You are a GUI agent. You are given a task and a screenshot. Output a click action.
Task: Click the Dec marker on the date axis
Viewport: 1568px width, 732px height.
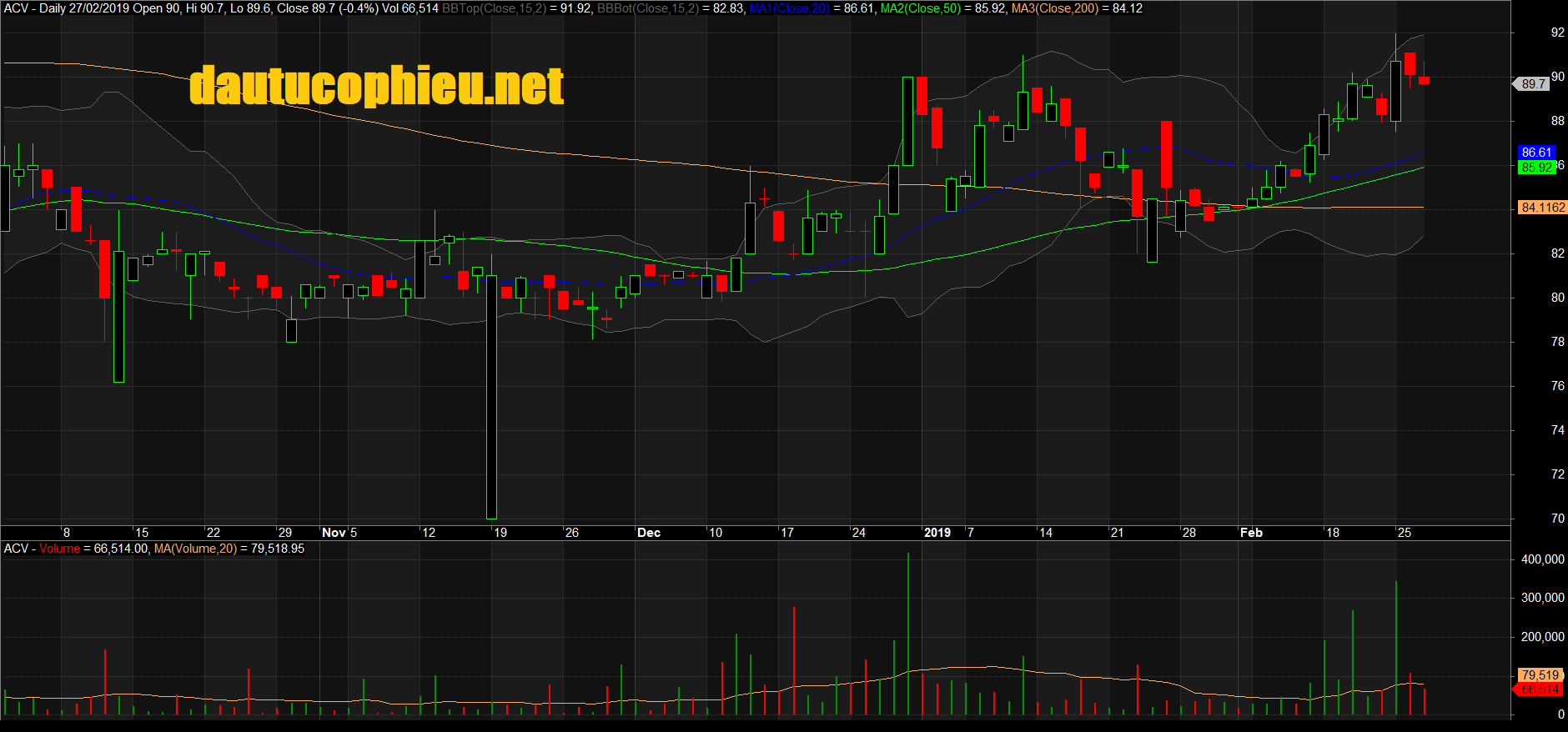point(648,533)
